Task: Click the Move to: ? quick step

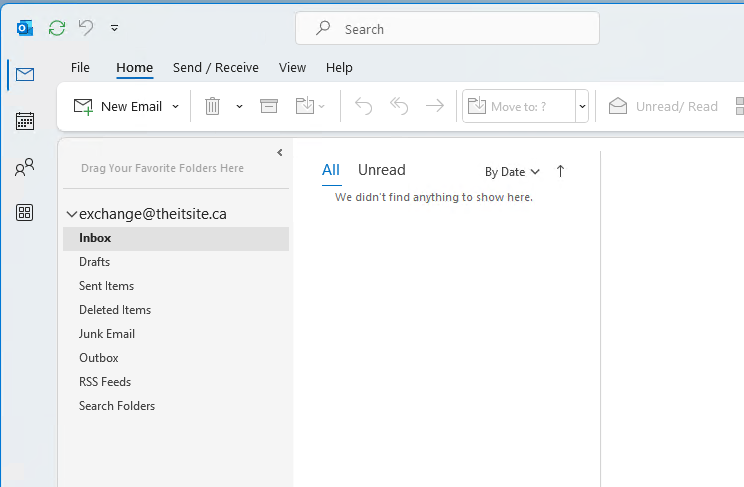Action: pos(519,106)
